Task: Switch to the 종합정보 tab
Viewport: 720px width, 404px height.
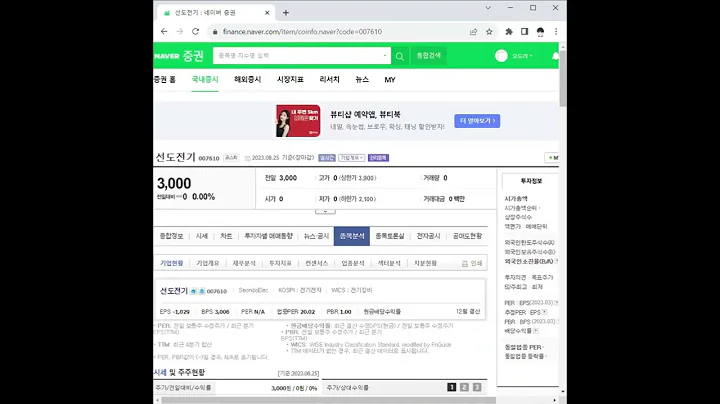Action: click(171, 236)
